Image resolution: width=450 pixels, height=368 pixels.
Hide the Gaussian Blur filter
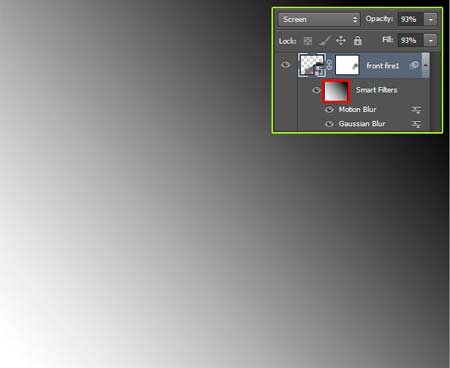329,124
